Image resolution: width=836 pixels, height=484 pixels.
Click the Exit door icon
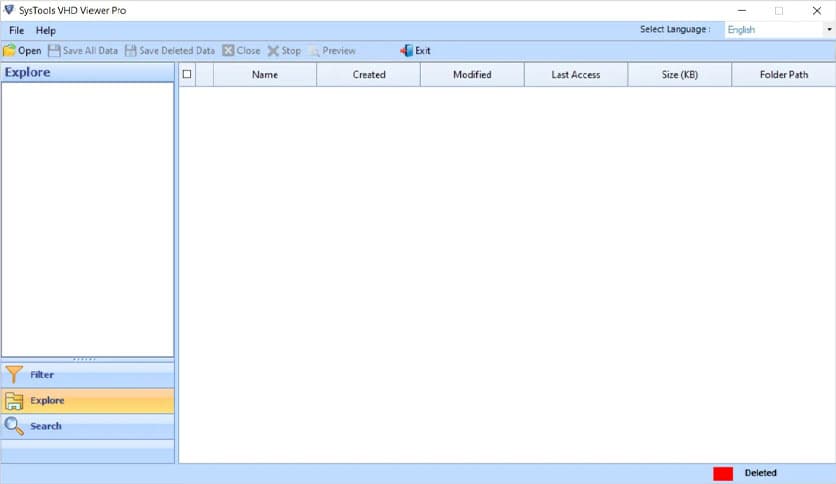point(406,51)
